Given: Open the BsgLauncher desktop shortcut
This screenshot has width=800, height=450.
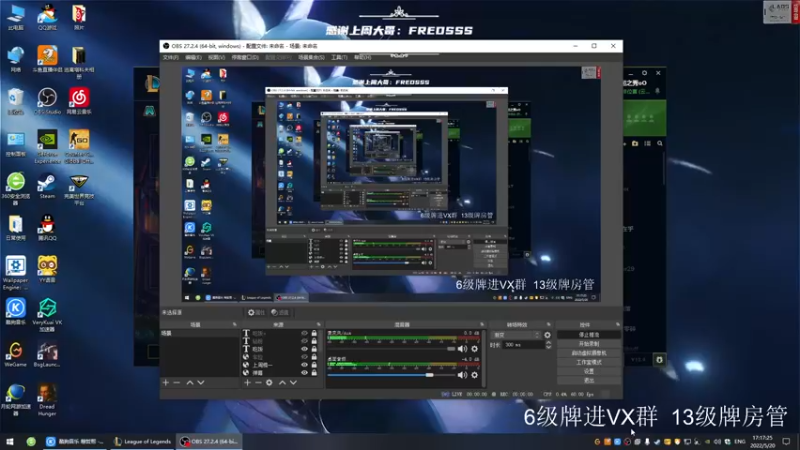Looking at the screenshot, I should coord(47,354).
